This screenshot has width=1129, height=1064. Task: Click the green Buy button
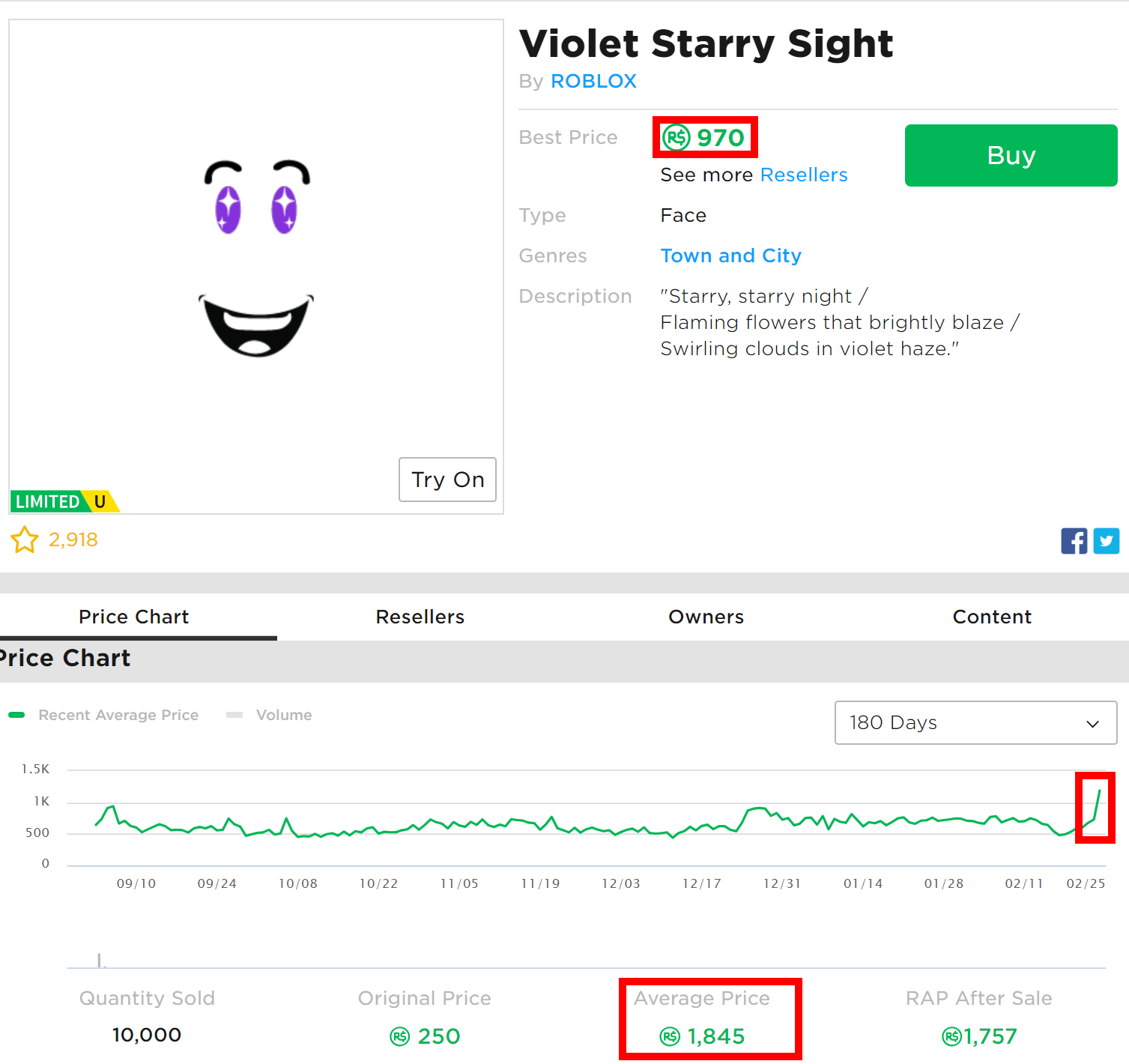(1011, 155)
